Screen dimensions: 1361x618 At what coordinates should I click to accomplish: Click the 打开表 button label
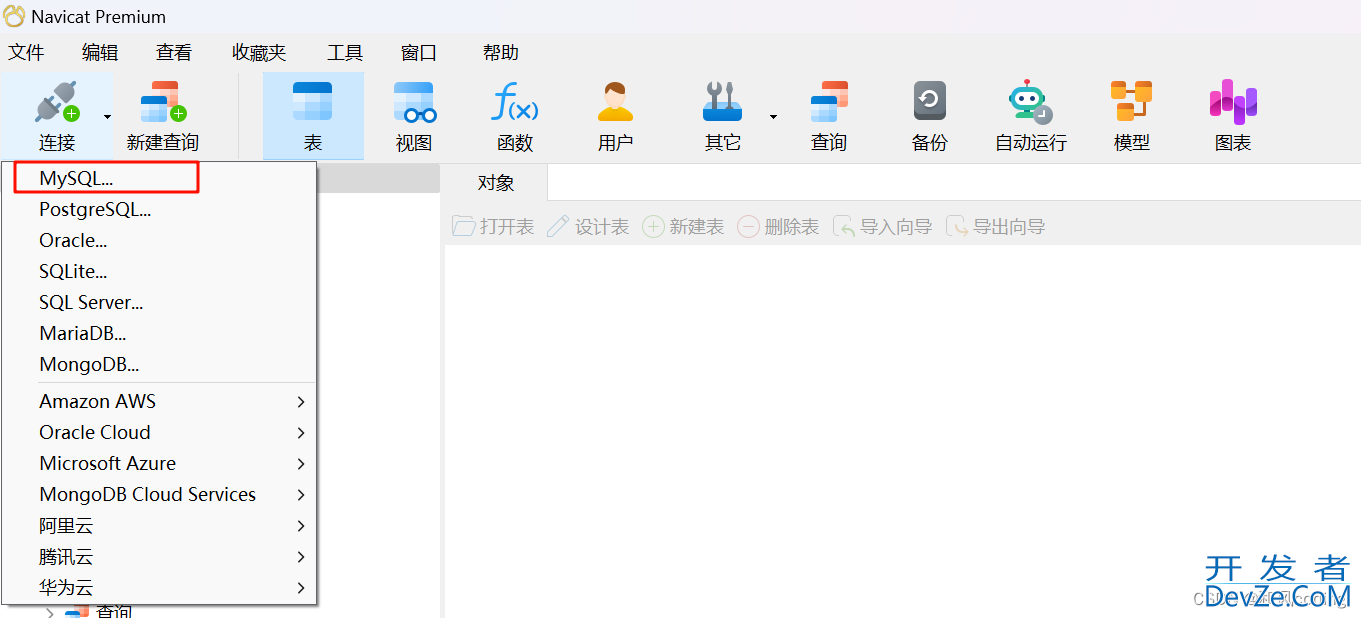click(x=507, y=227)
